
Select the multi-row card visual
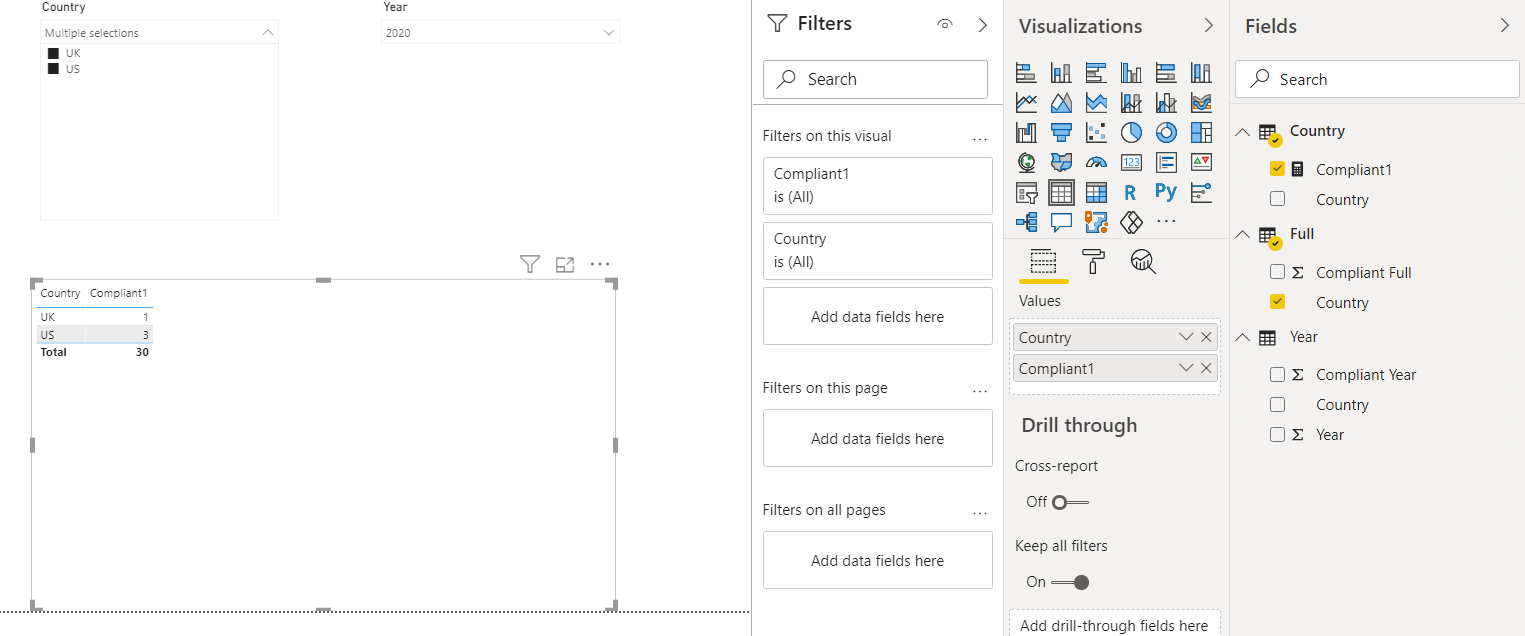[x=1166, y=162]
